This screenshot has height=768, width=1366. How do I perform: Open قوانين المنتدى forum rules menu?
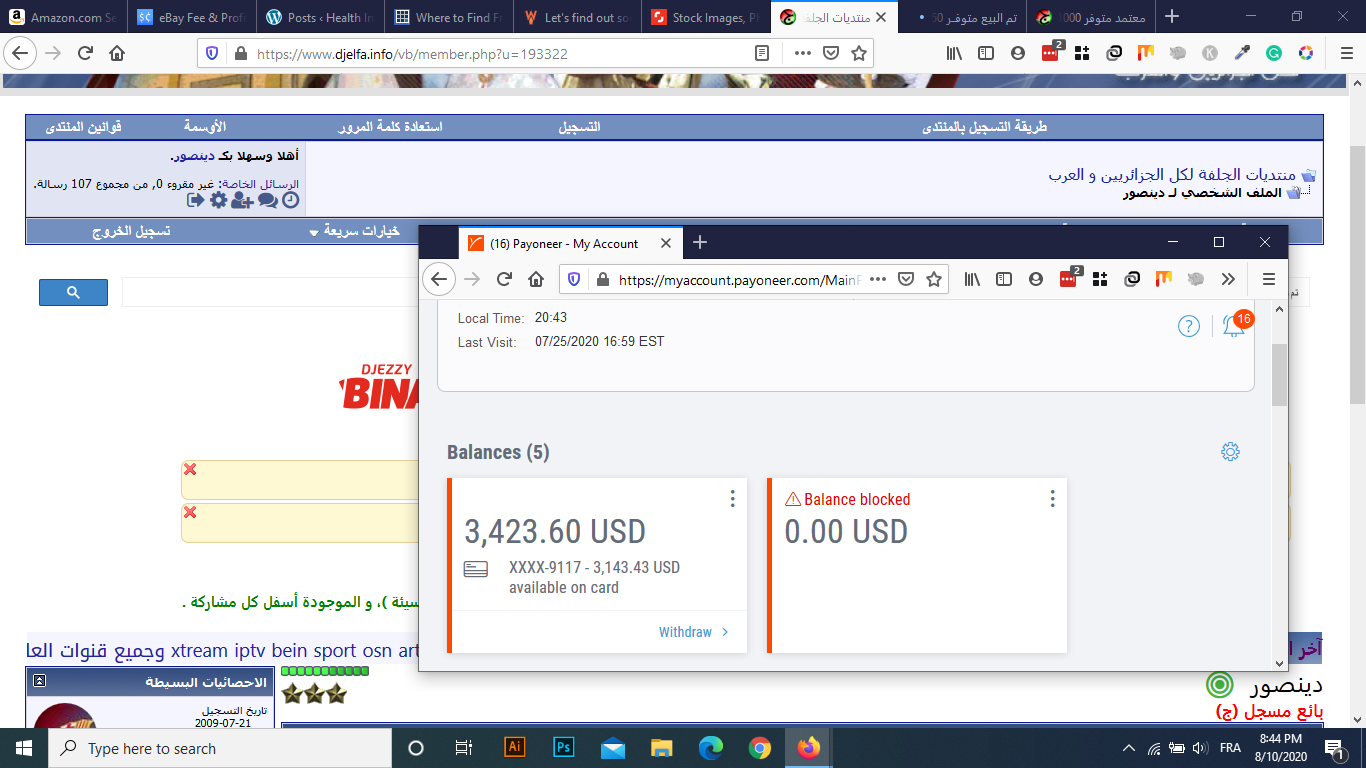[84, 127]
